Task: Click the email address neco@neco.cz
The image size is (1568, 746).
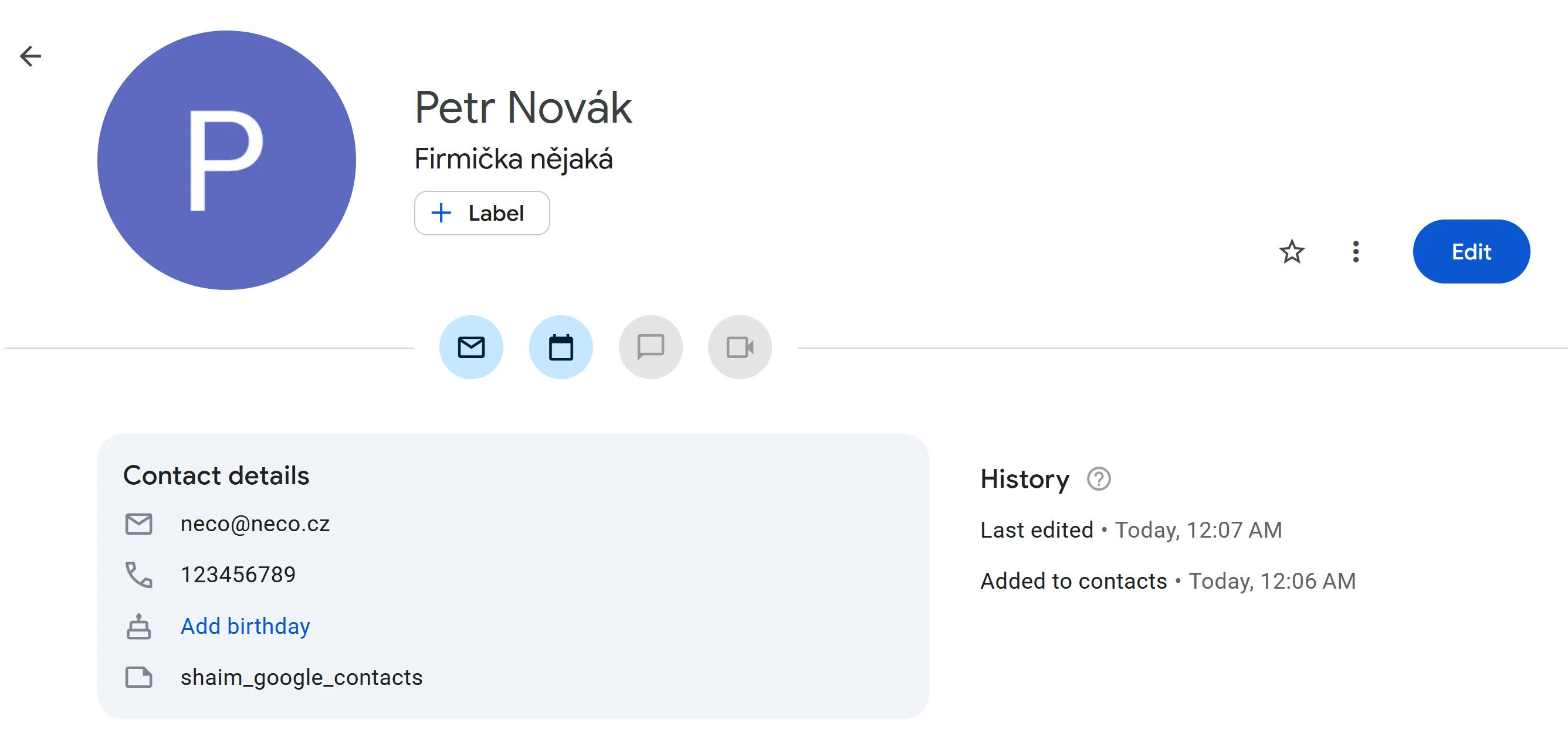Action: click(x=255, y=524)
